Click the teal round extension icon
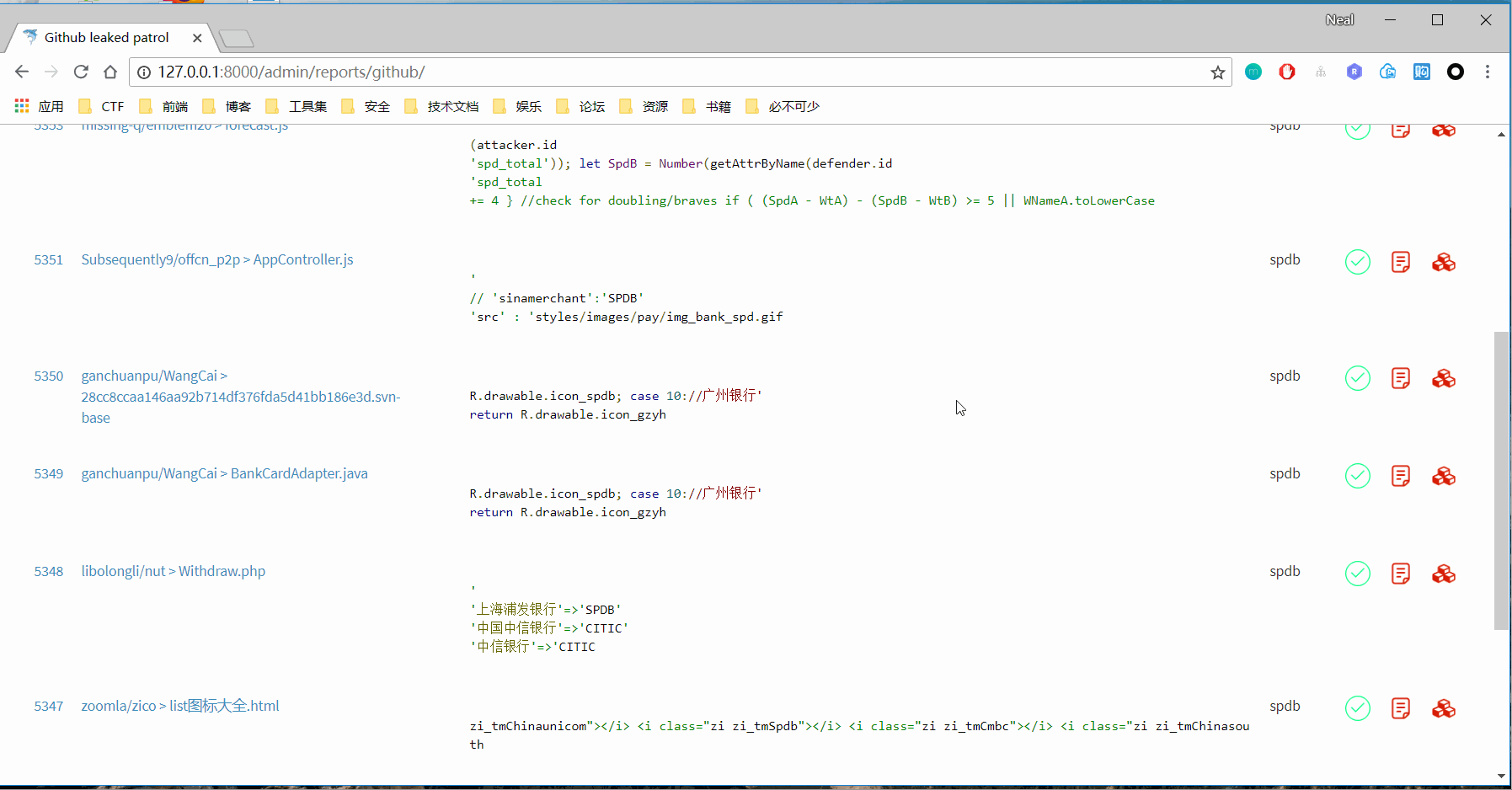This screenshot has width=1512, height=790. [1253, 72]
